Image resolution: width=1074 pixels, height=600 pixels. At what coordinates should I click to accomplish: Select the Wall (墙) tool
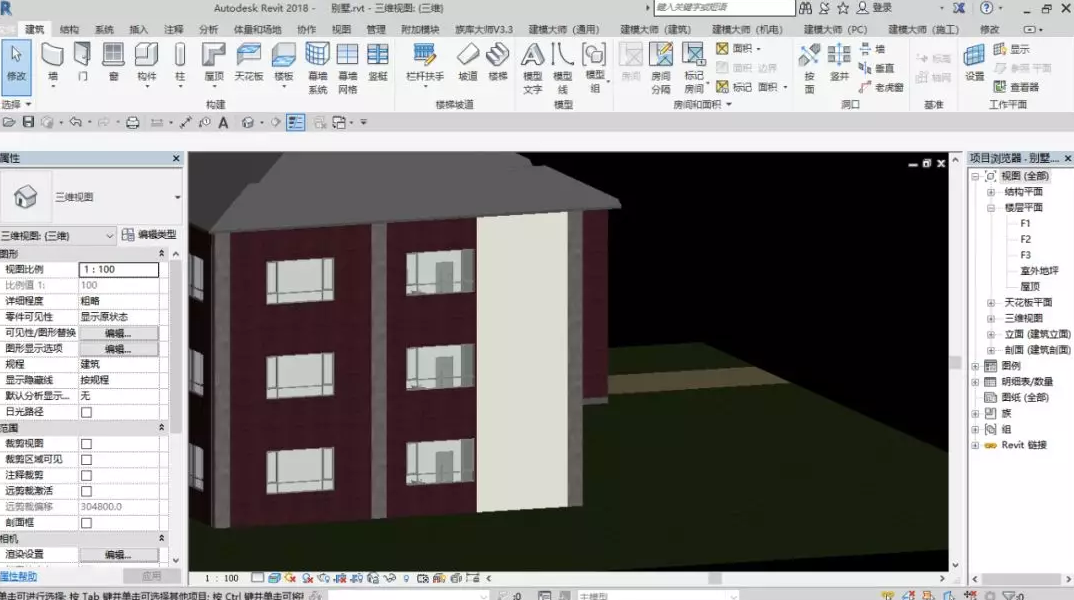pyautogui.click(x=53, y=62)
